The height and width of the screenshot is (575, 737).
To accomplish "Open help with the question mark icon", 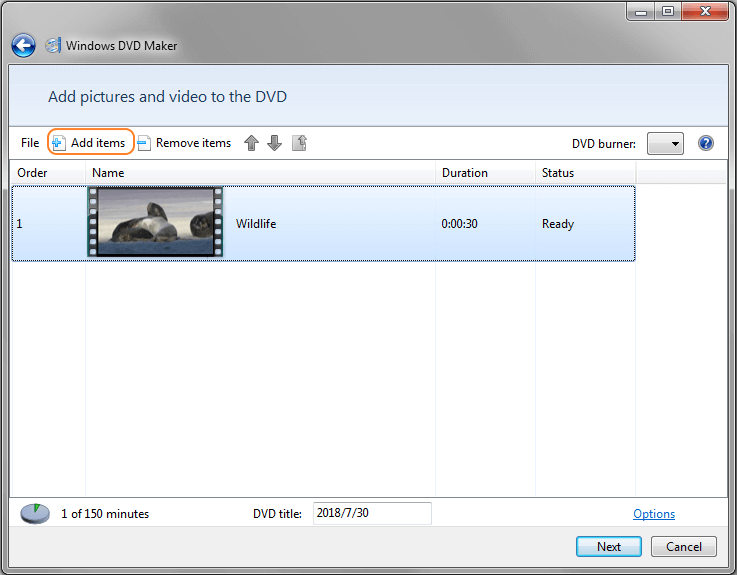I will point(706,143).
